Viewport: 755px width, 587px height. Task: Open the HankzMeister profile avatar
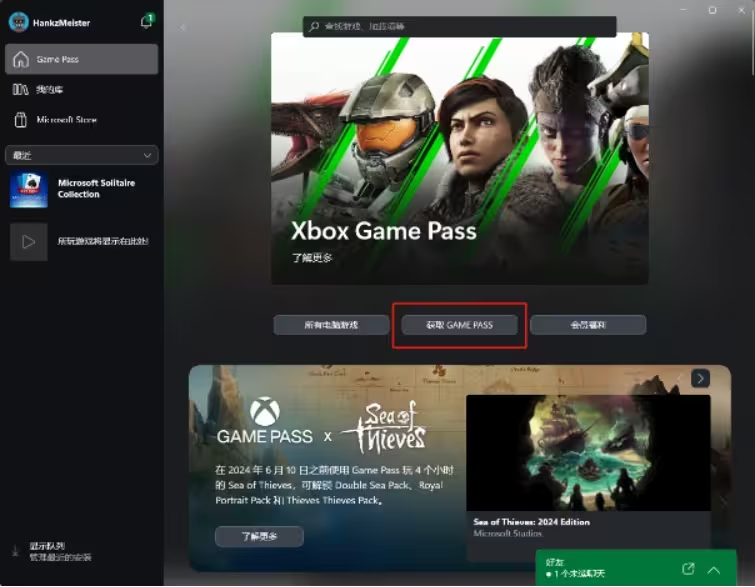coord(19,22)
